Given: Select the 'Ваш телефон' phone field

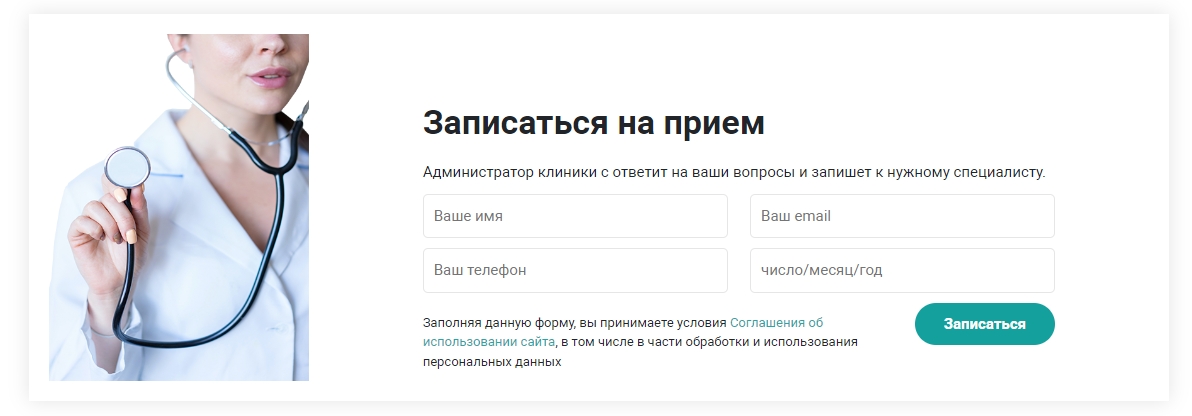Looking at the screenshot, I should coord(575,270).
